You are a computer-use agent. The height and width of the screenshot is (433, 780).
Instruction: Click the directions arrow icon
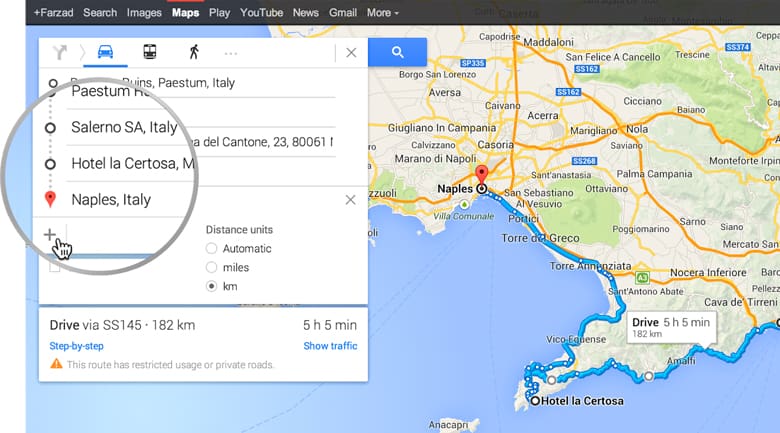pos(61,53)
